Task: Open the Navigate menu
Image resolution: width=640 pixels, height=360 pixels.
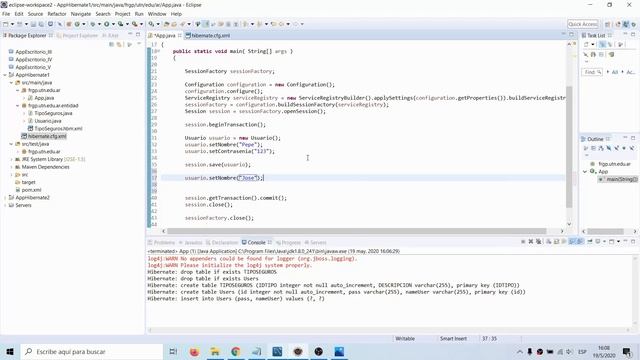Action: pos(81,14)
